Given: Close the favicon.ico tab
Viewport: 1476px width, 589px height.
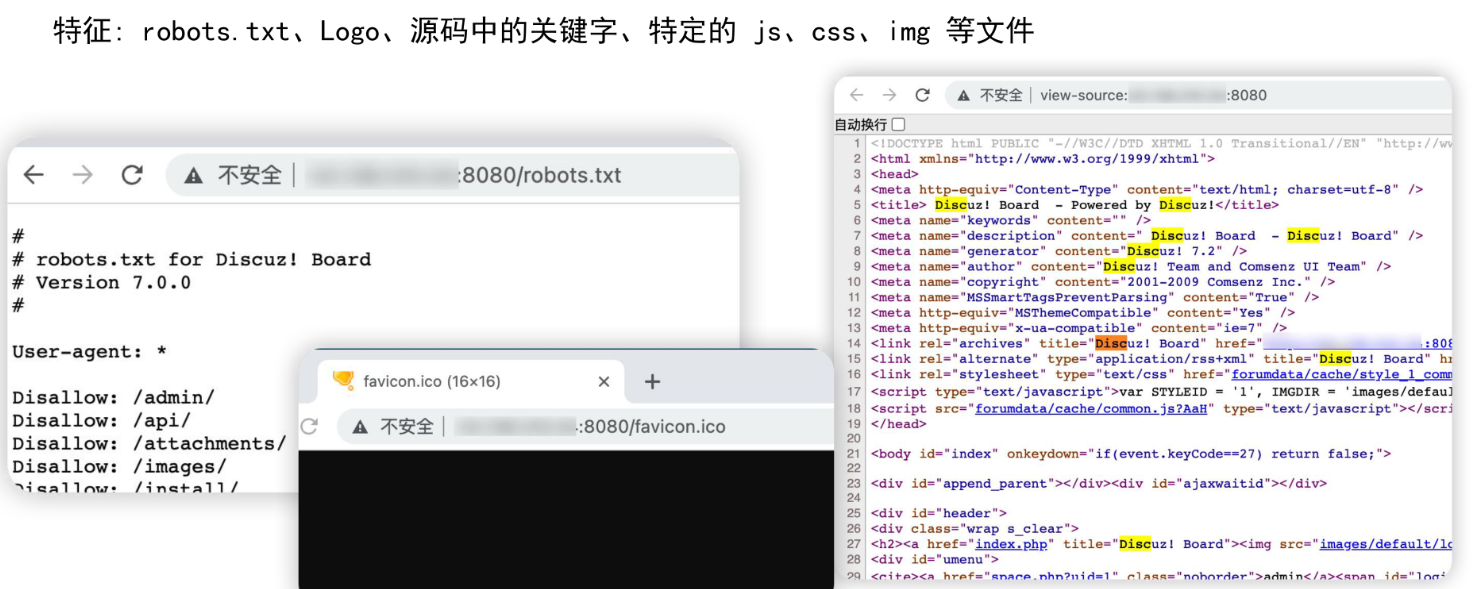Looking at the screenshot, I should click(603, 381).
